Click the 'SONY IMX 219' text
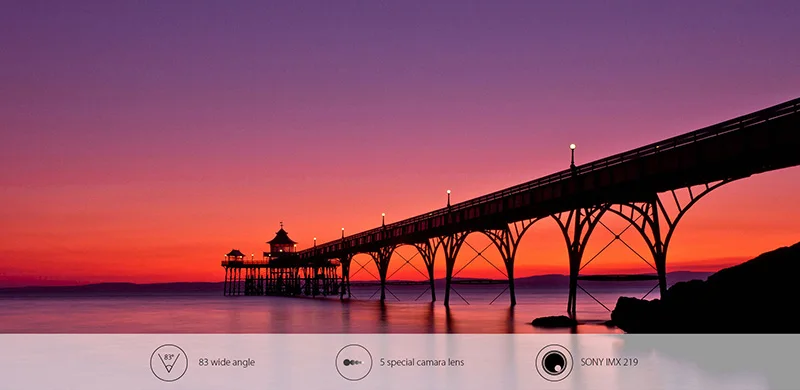 point(609,362)
